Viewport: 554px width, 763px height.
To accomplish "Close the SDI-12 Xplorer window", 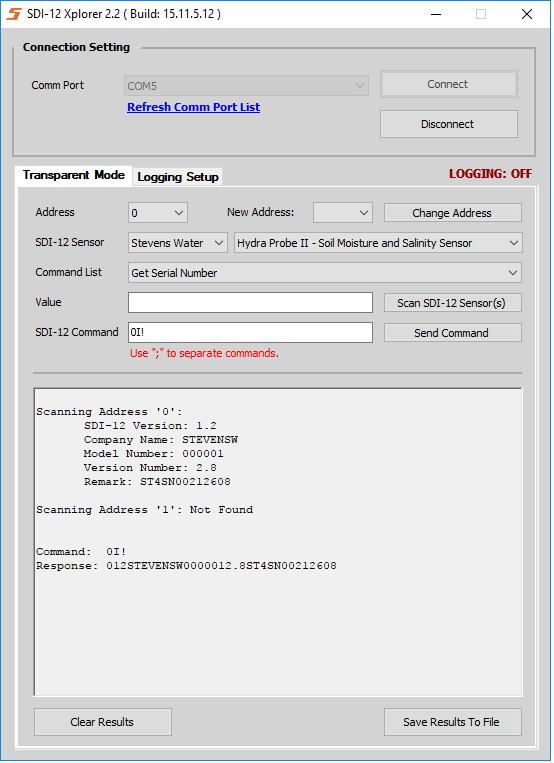I will 527,14.
